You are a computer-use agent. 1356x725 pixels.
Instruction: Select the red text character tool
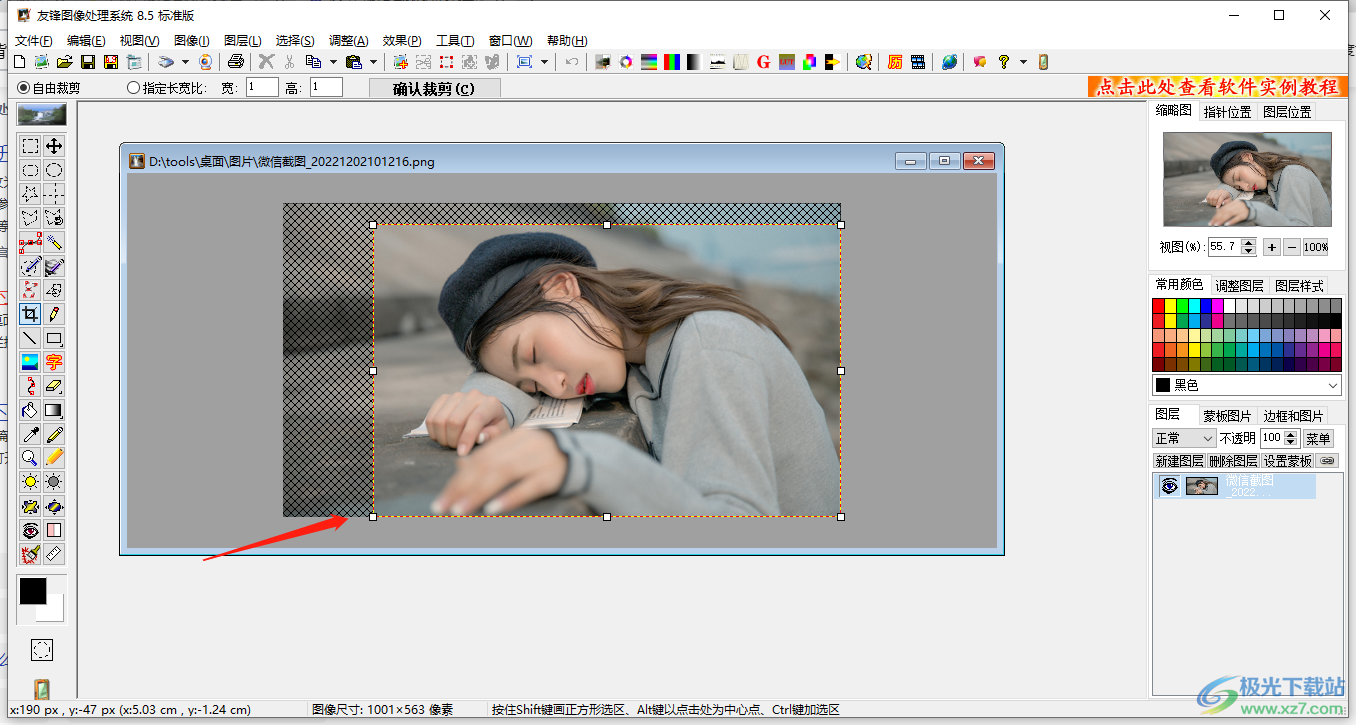tap(55, 362)
